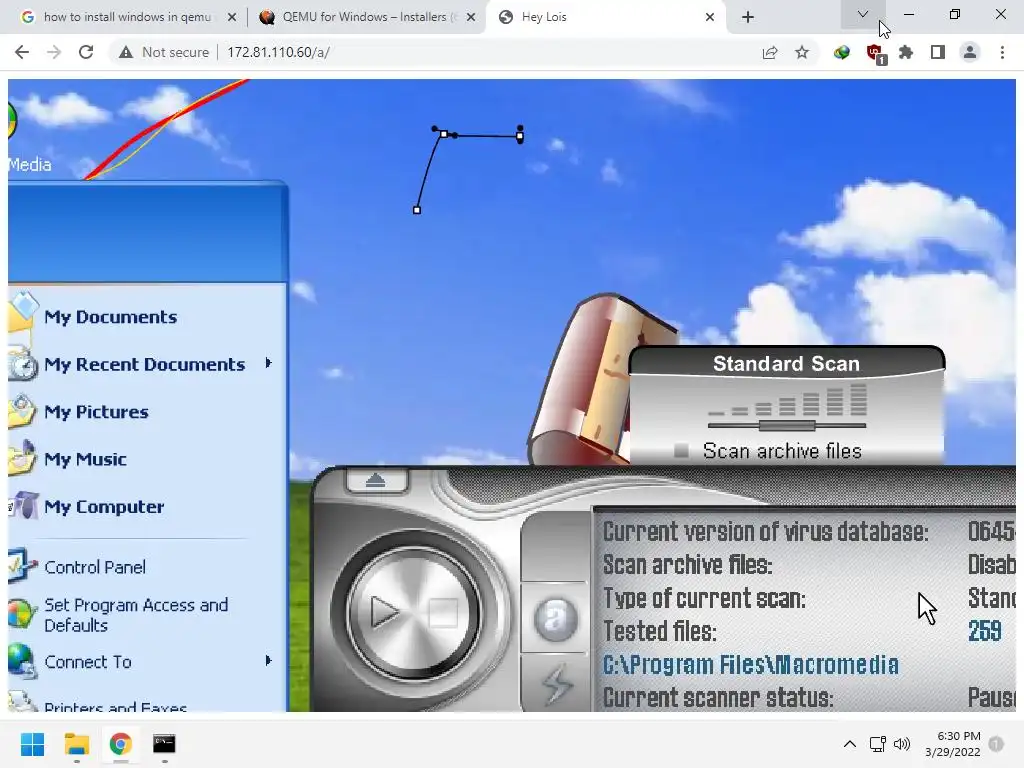
Task: Open the uBlock Origin extension
Action: 874,53
